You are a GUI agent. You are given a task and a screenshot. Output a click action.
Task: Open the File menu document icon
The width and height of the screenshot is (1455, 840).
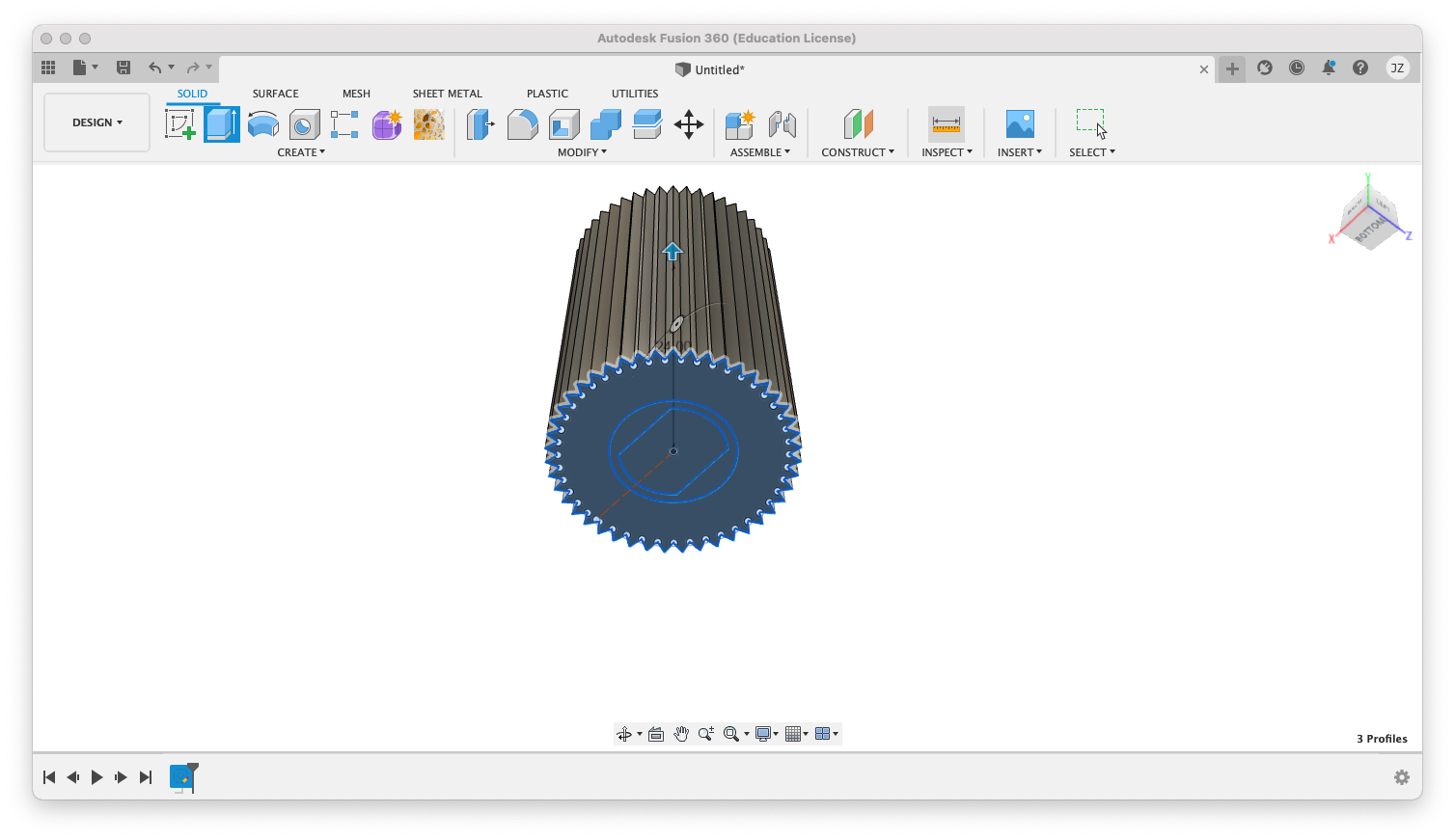click(x=80, y=68)
